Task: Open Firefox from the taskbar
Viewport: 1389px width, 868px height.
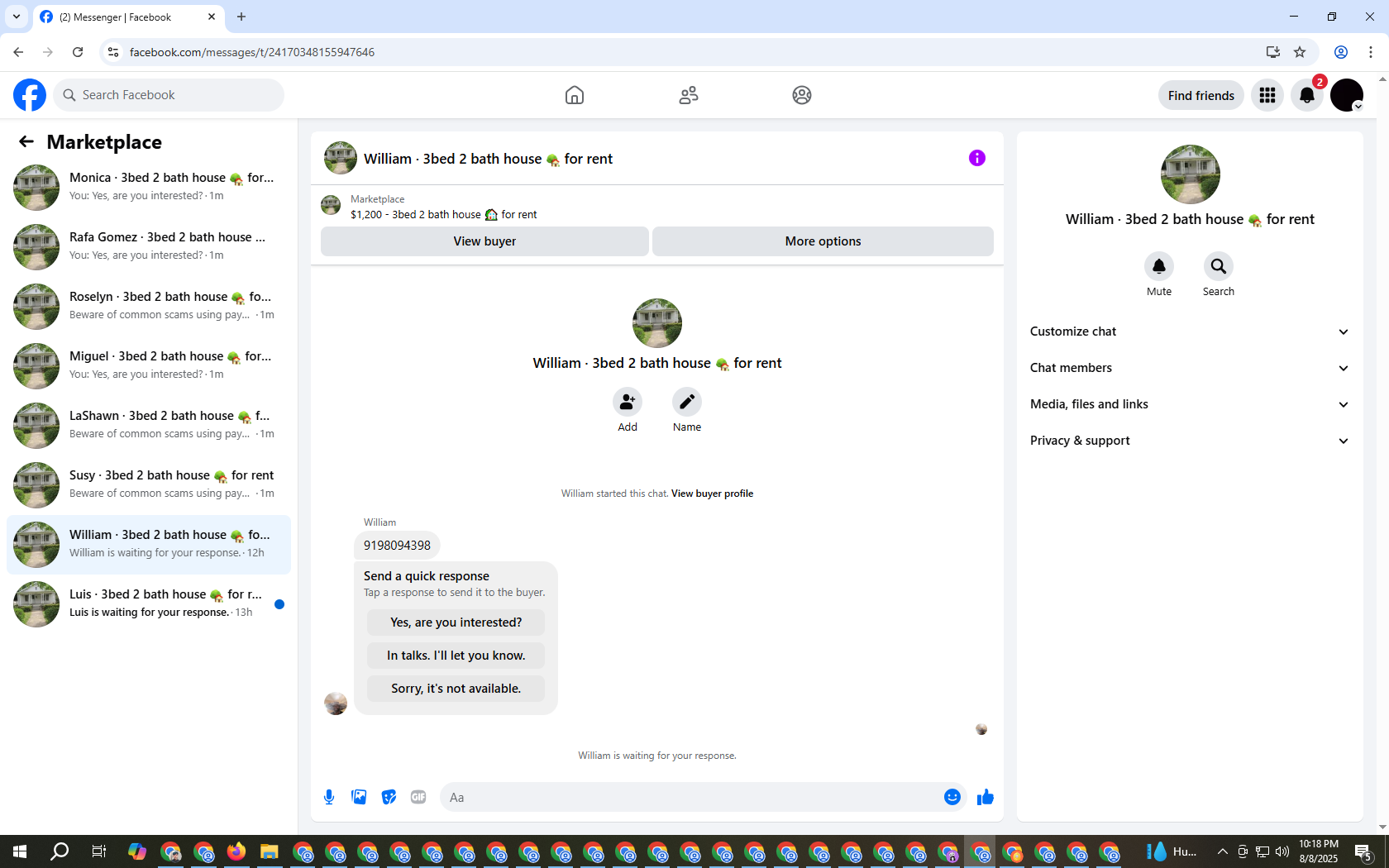Action: (236, 851)
